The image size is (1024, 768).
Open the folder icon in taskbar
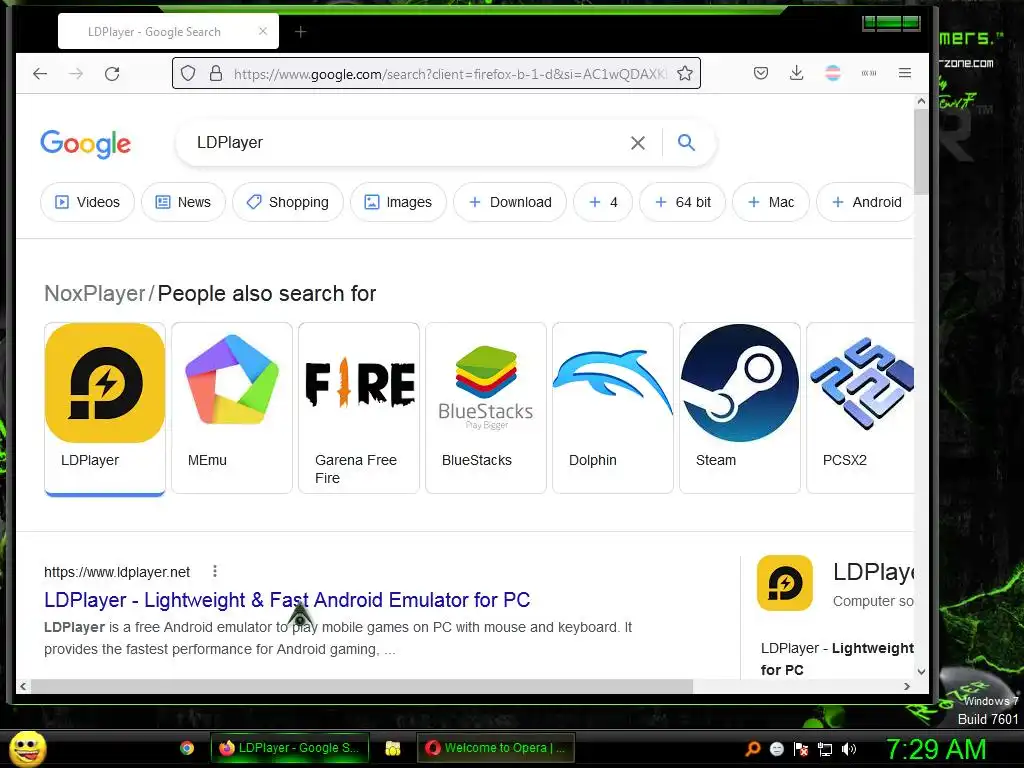[392, 748]
